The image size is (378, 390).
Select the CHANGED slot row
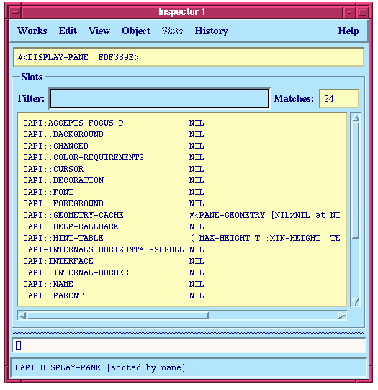click(182, 146)
